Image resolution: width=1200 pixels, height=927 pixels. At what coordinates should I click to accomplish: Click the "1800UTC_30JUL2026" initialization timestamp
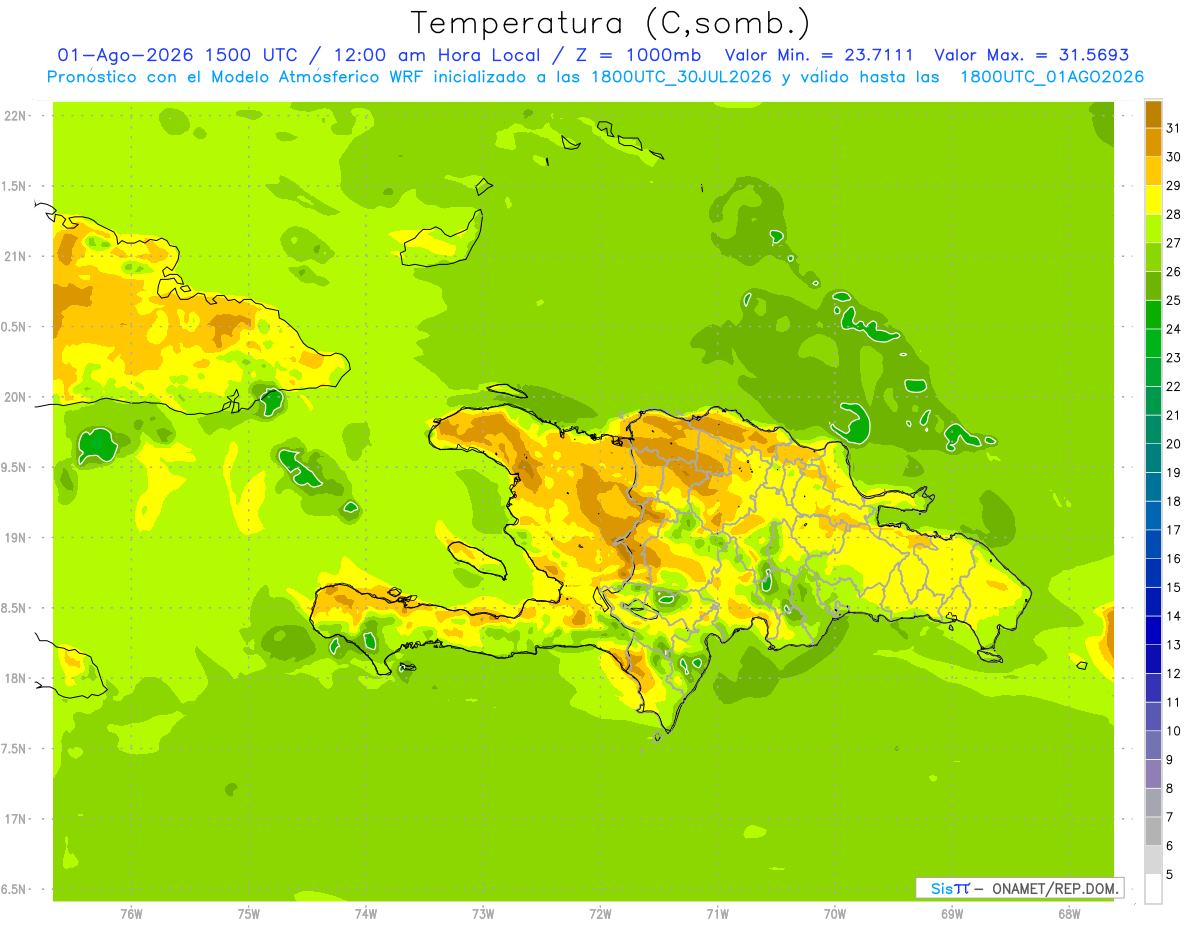681,77
